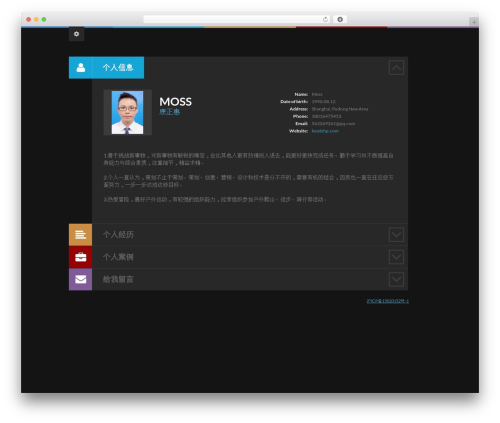Collapse the 个人信息 section arrow
Image resolution: width=500 pixels, height=423 pixels.
pyautogui.click(x=396, y=68)
